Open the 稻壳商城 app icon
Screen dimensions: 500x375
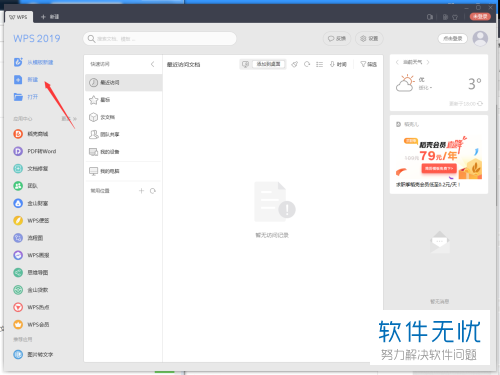coord(18,134)
